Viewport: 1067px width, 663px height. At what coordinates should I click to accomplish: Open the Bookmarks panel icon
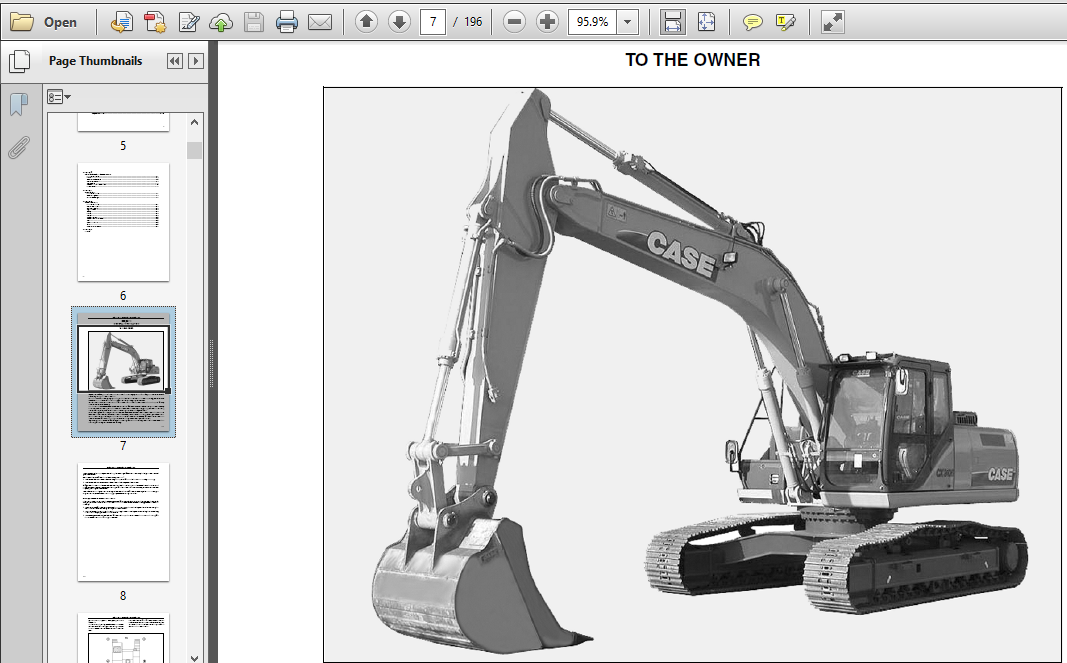click(x=19, y=104)
